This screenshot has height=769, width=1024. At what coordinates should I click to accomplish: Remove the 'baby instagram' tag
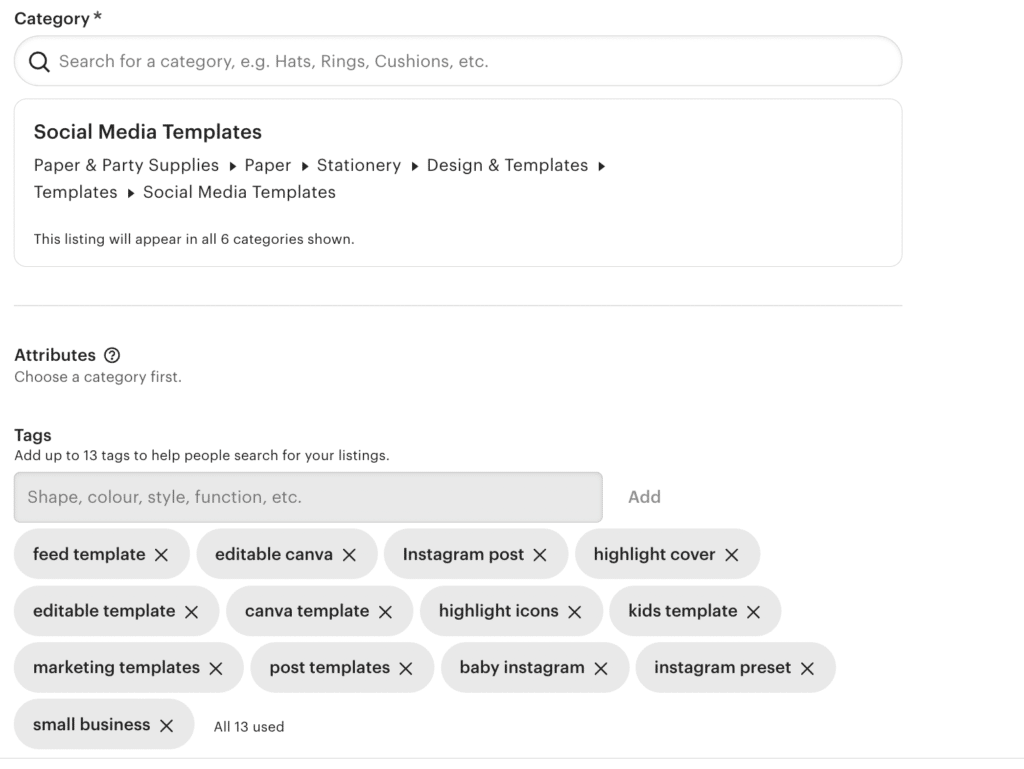click(x=600, y=667)
